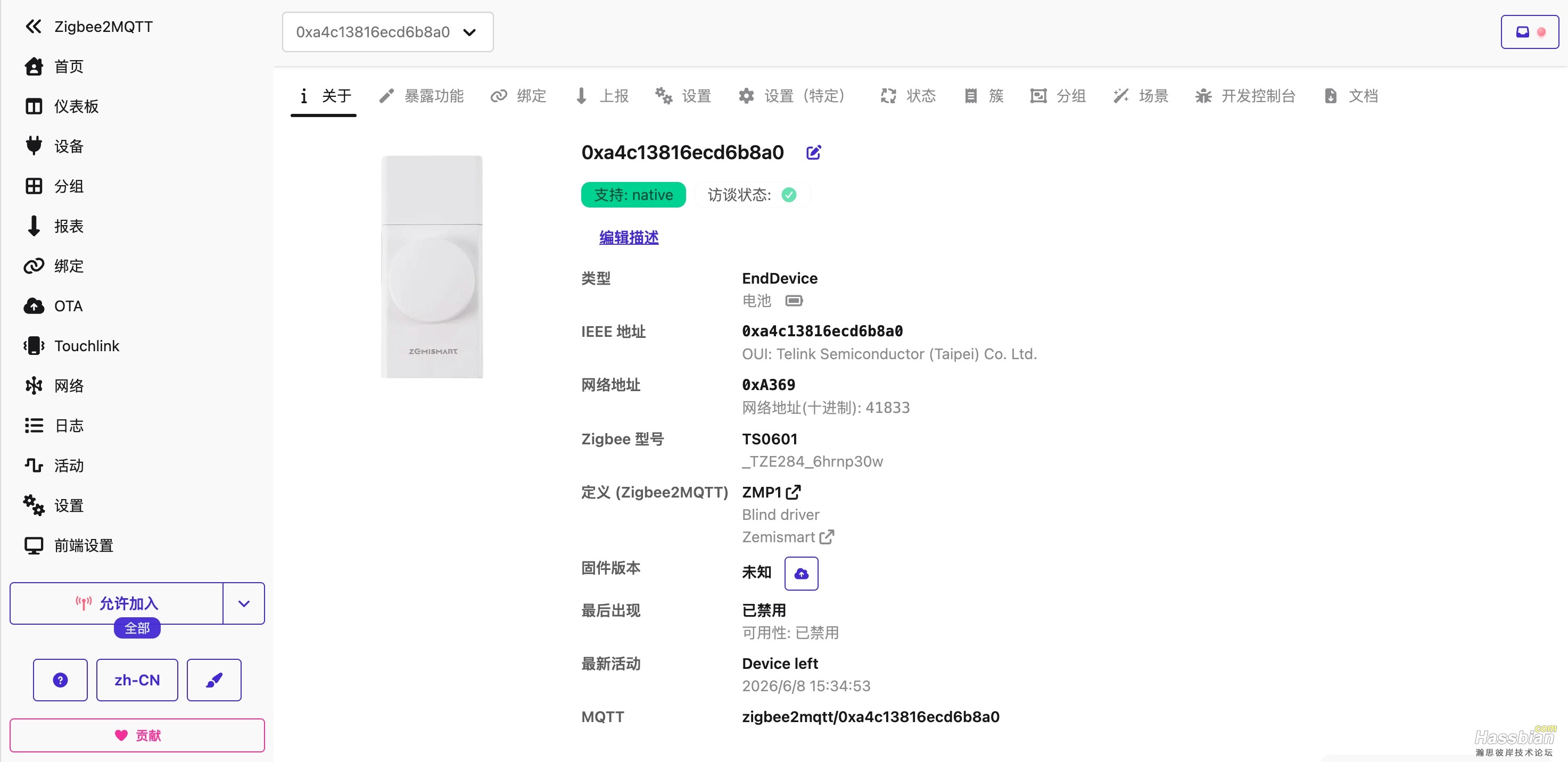
Task: Collapse the sidebar with double chevron icon
Action: click(33, 26)
